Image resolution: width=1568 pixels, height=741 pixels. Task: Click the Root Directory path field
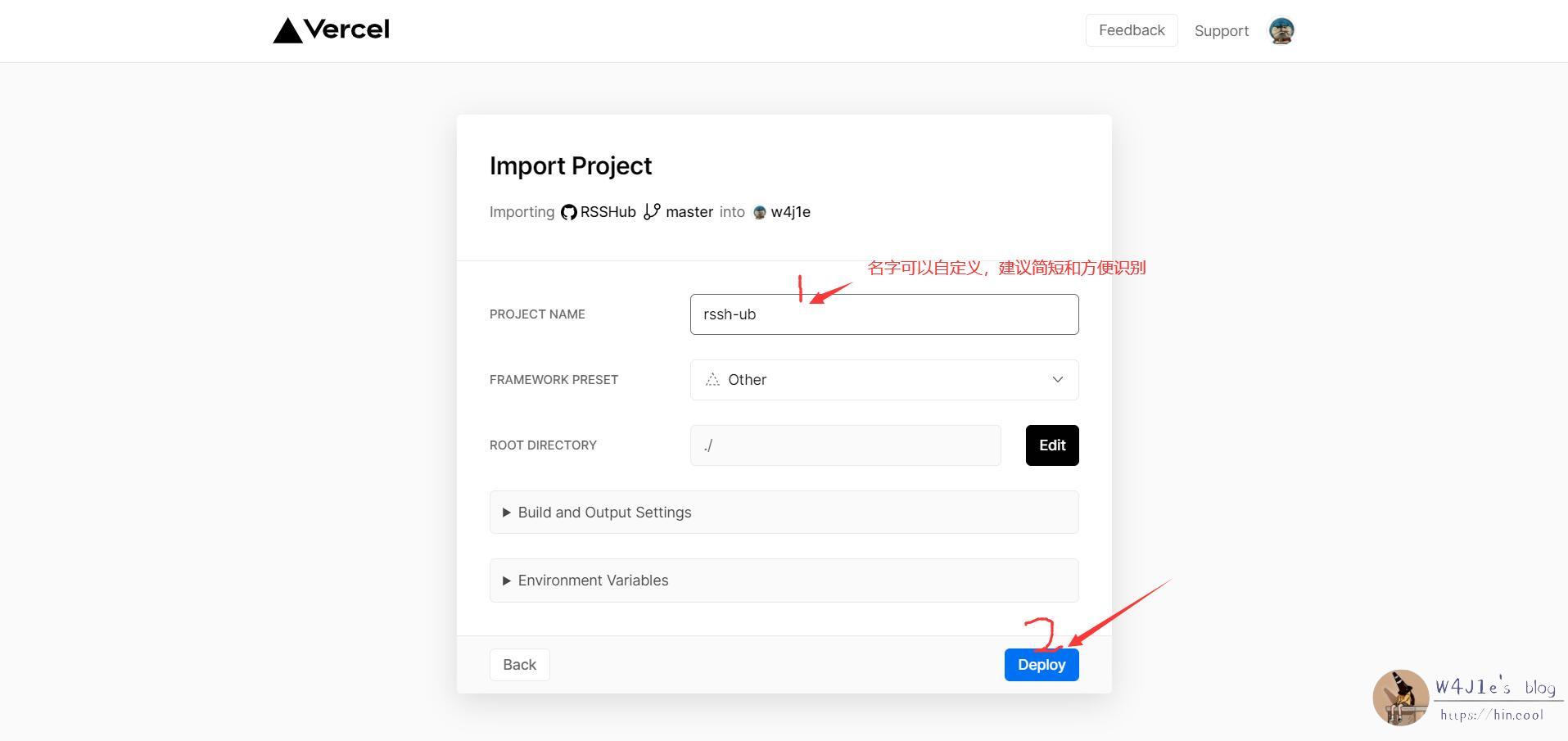click(x=845, y=445)
